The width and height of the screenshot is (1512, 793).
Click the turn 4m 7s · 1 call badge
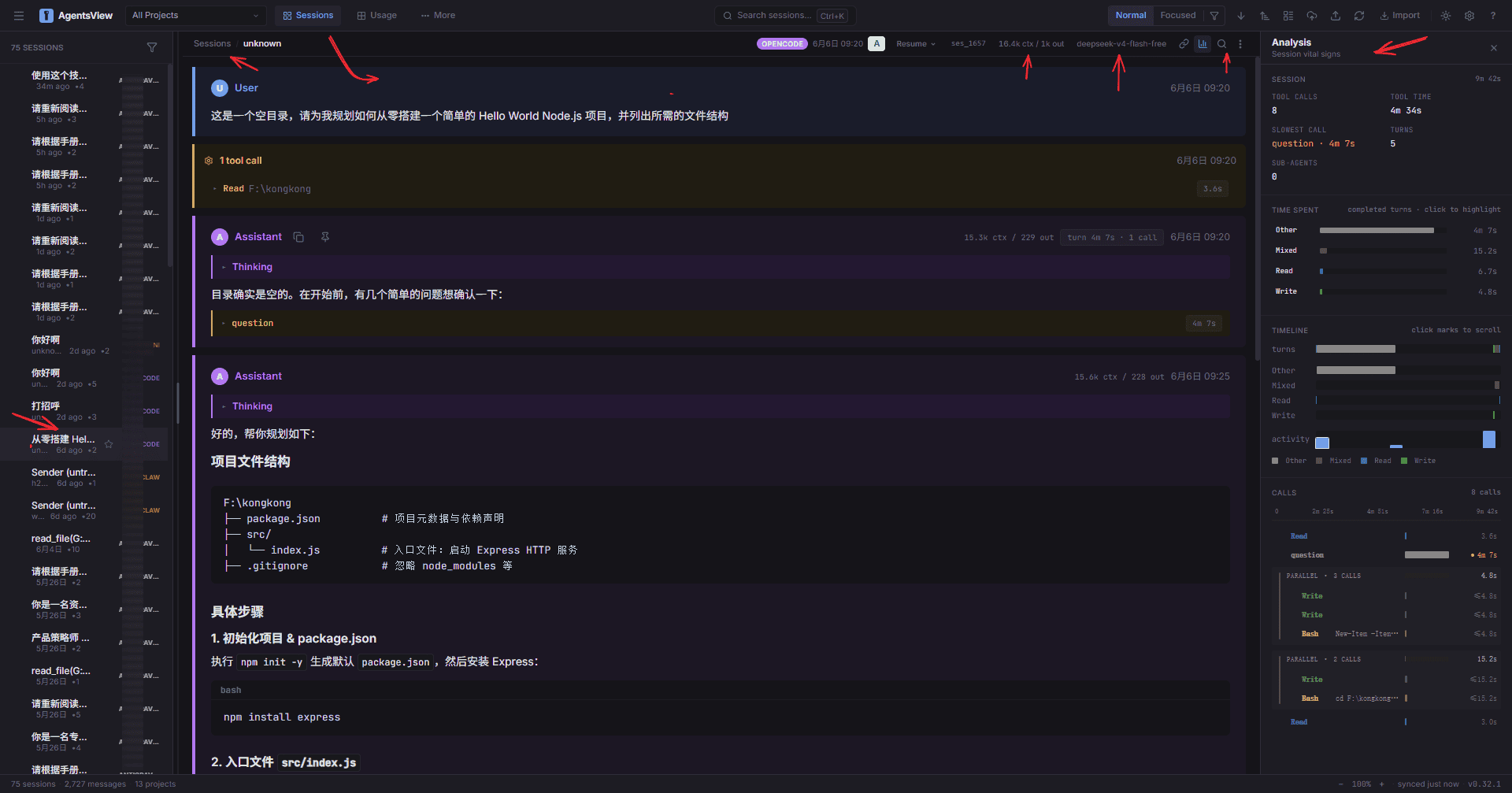(1112, 237)
